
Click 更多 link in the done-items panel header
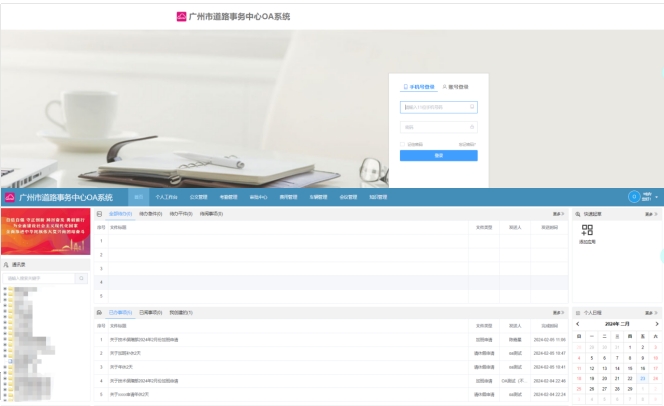coord(559,312)
